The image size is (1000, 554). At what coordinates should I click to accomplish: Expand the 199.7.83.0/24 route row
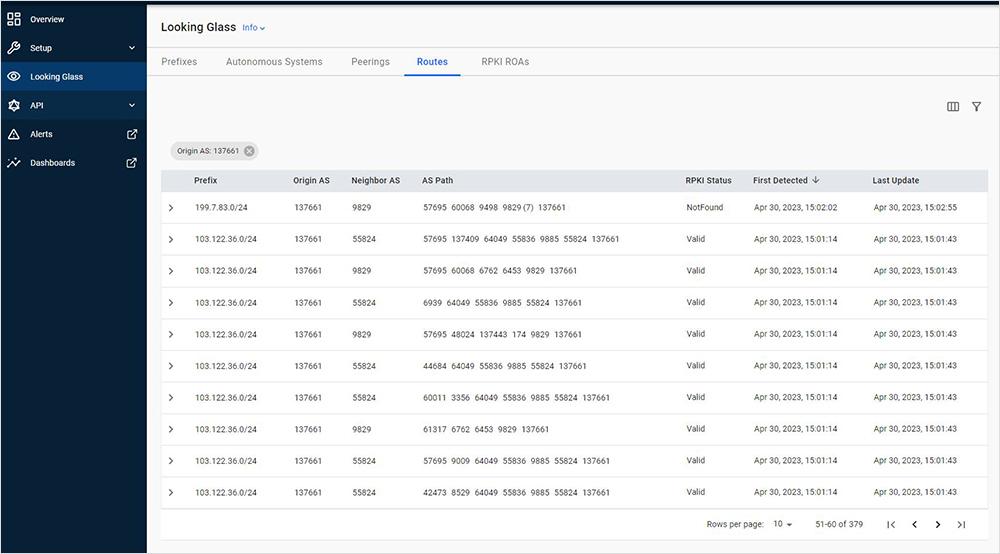(171, 208)
